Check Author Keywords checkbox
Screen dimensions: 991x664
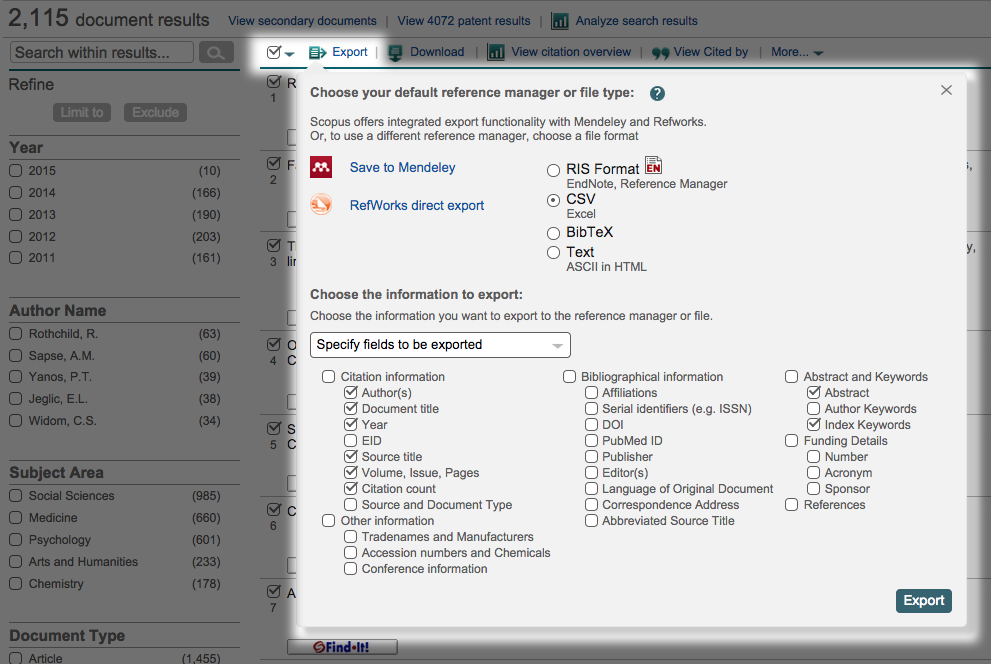click(x=813, y=409)
